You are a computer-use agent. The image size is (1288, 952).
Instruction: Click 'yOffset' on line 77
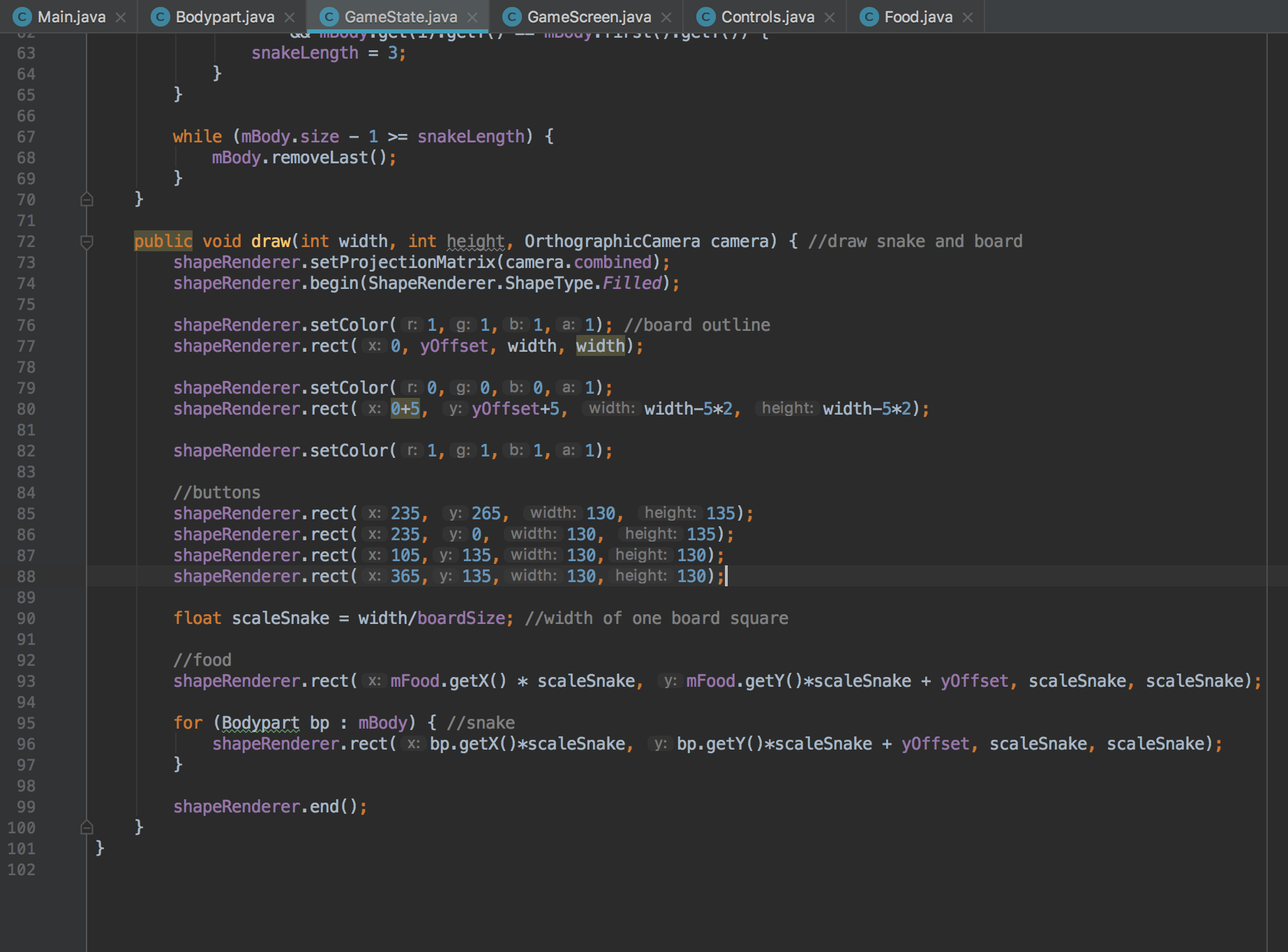454,346
